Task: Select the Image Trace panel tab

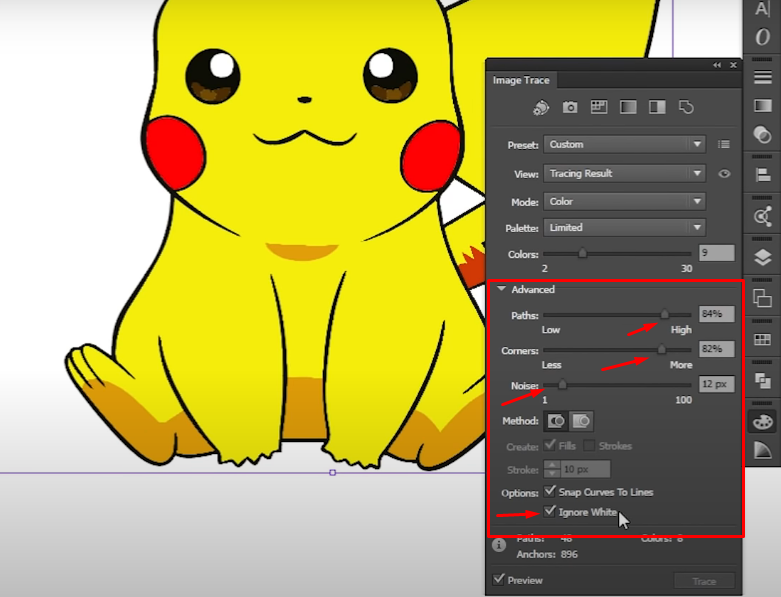Action: point(521,80)
